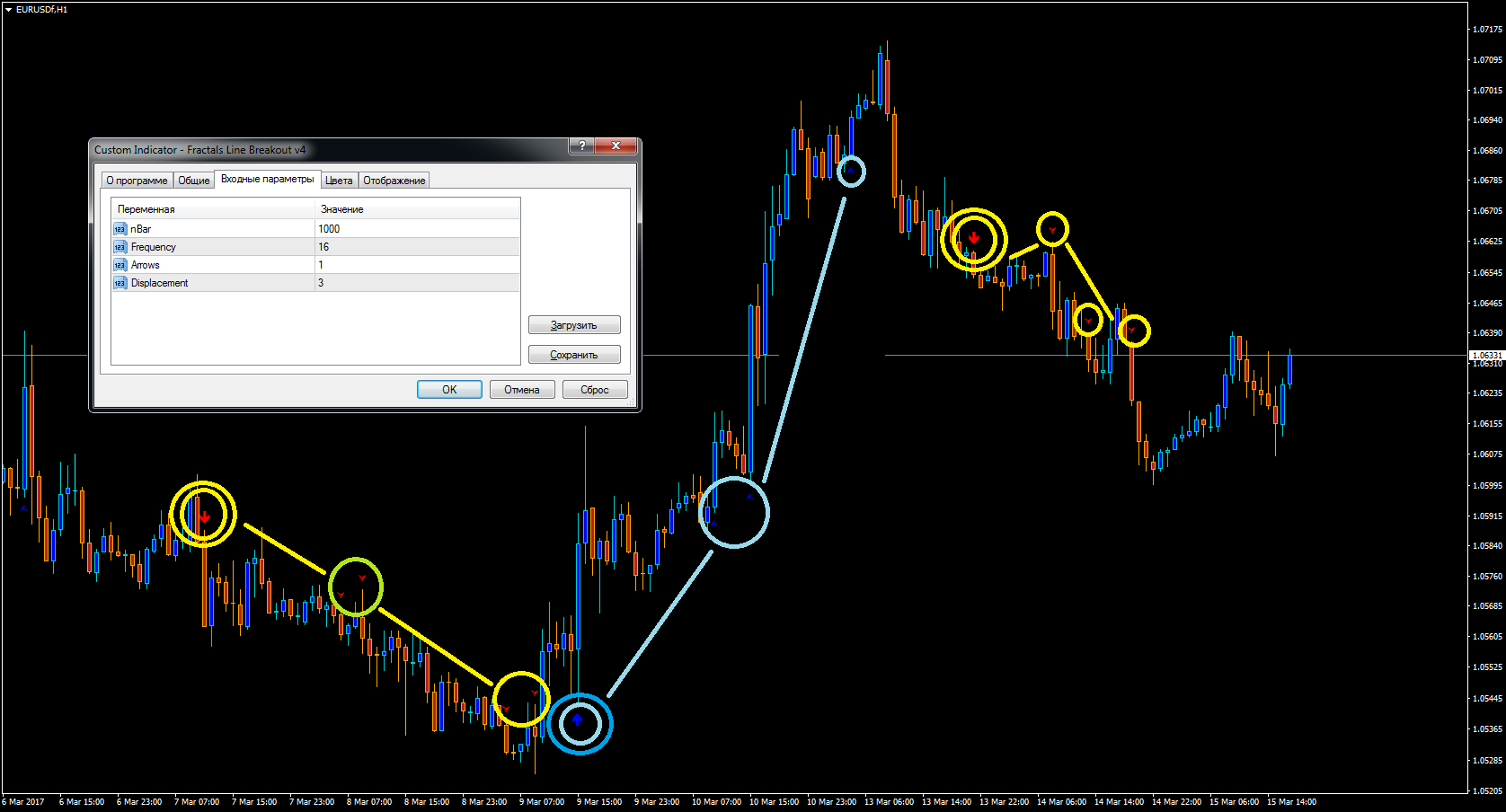This screenshot has height=812, width=1506.
Task: Click the Displacement parameter type icon
Action: tap(120, 283)
